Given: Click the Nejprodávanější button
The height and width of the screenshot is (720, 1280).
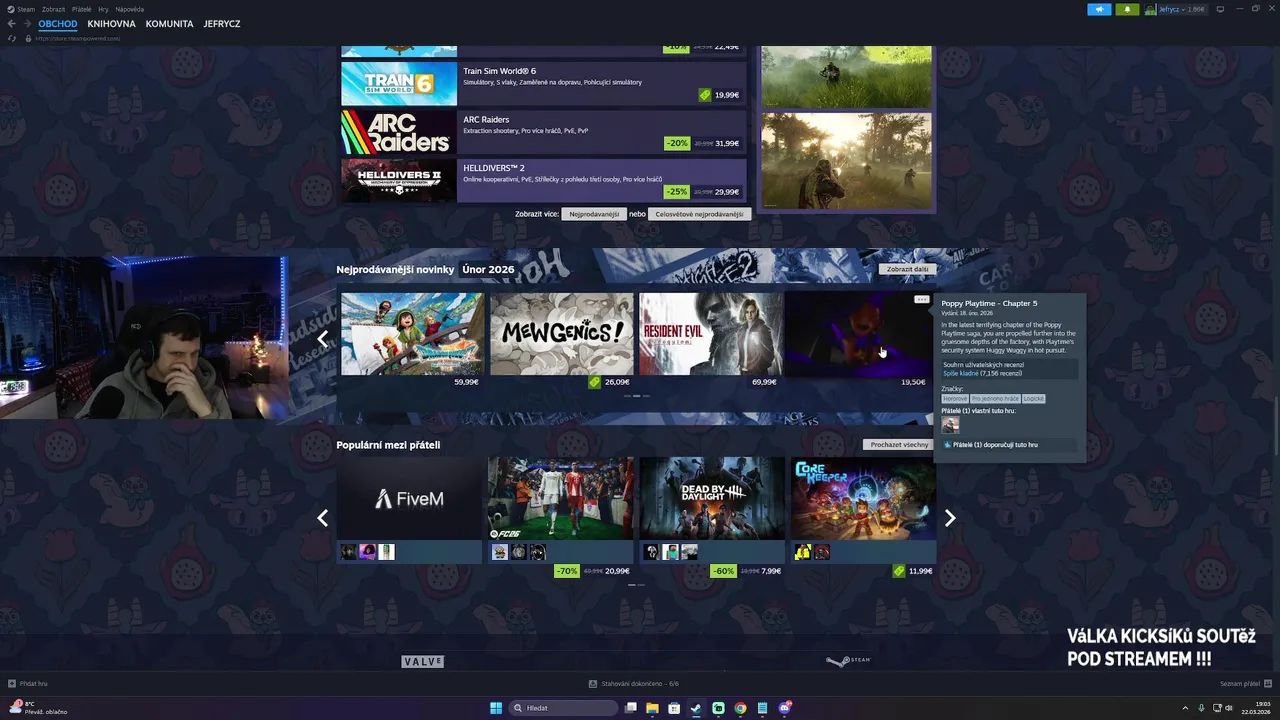Looking at the screenshot, I should [x=594, y=214].
